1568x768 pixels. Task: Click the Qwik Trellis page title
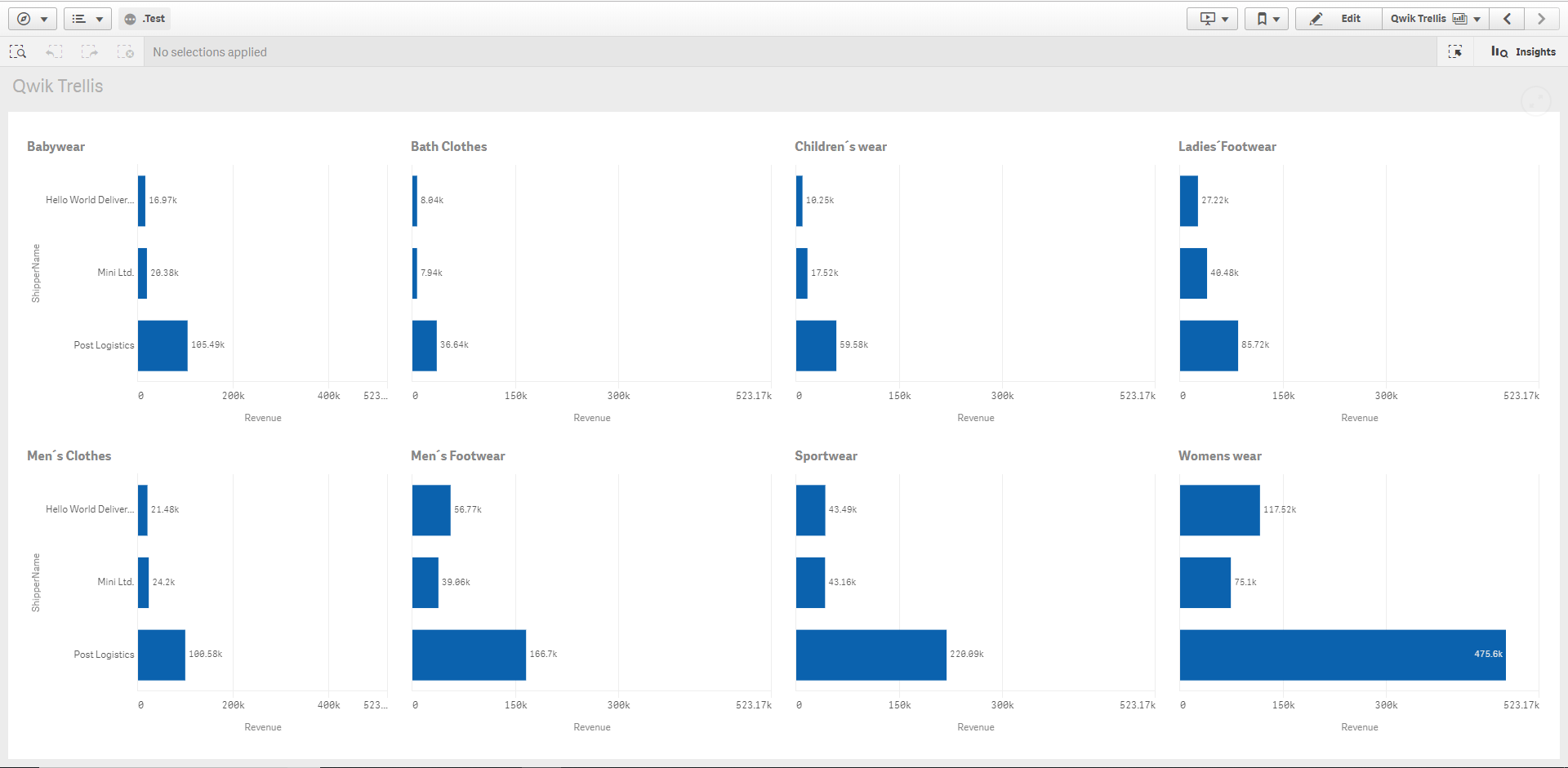pyautogui.click(x=58, y=86)
